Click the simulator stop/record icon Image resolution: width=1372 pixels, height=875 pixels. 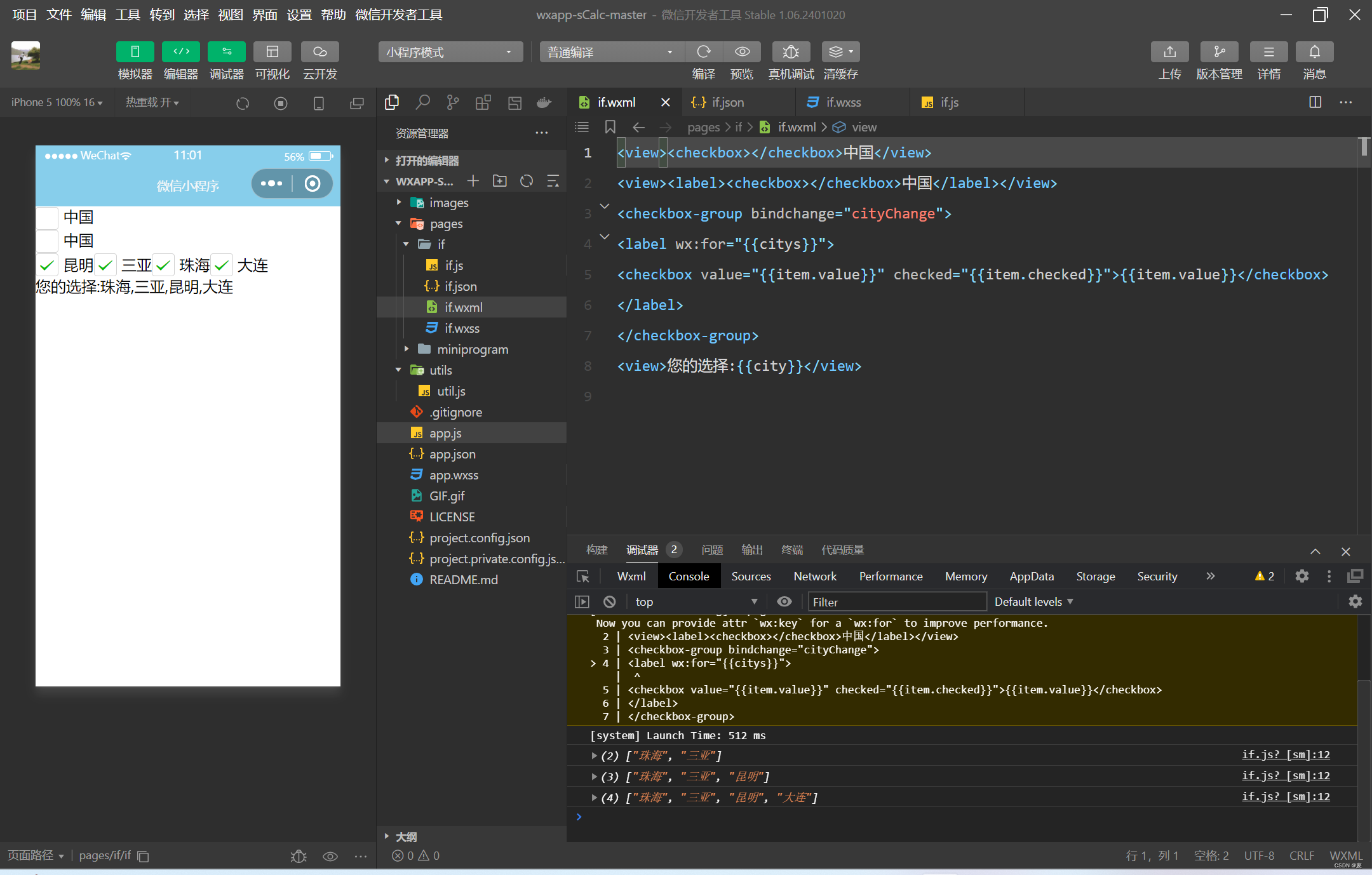[281, 103]
